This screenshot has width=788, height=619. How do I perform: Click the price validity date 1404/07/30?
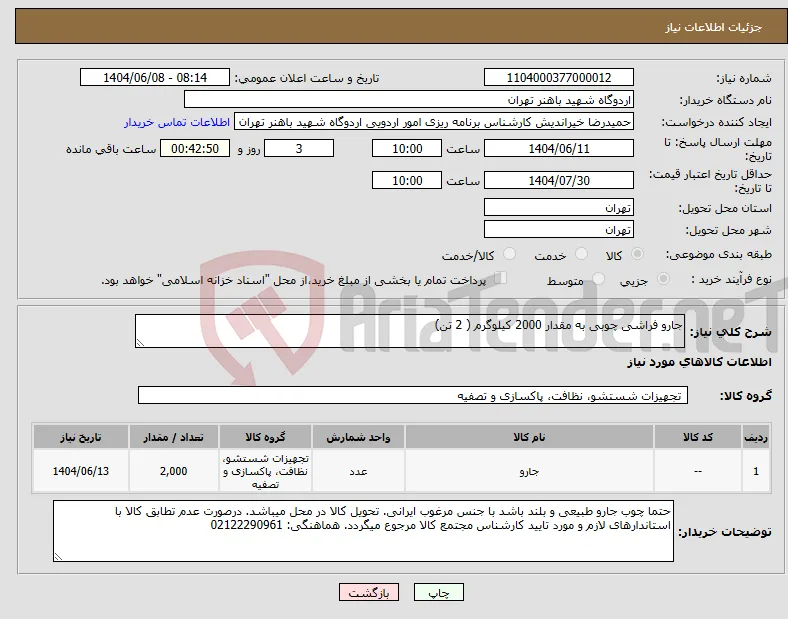(x=558, y=180)
